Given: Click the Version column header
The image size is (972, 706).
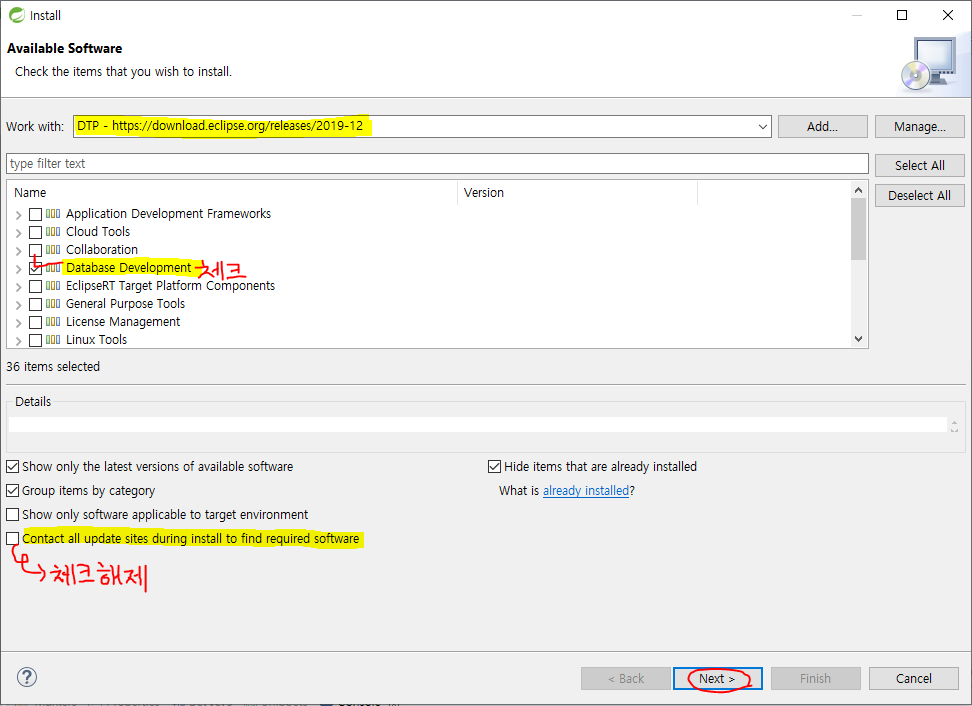Looking at the screenshot, I should point(578,193).
